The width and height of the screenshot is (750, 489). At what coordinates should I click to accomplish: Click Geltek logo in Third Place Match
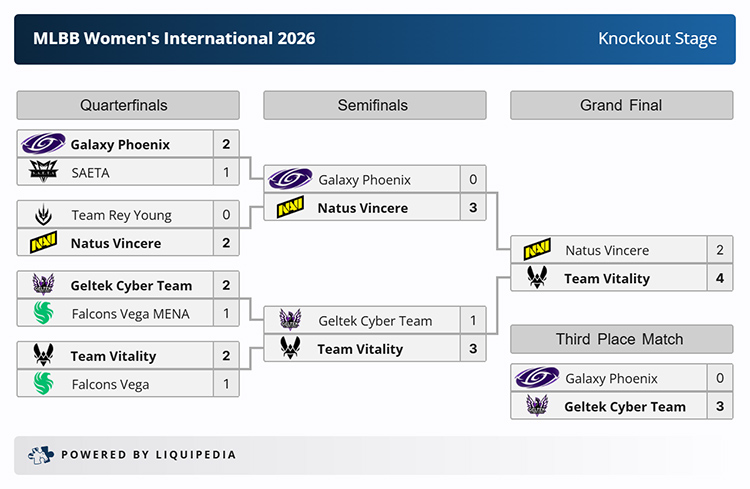coord(537,406)
